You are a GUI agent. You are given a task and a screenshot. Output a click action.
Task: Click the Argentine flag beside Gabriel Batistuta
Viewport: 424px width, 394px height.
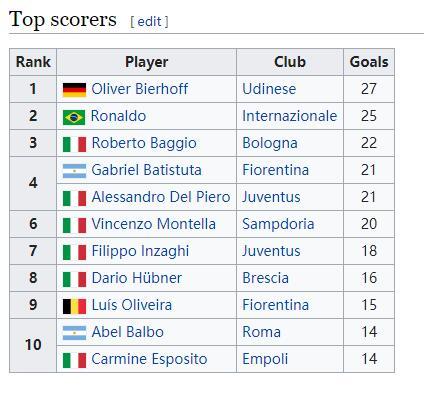(74, 171)
